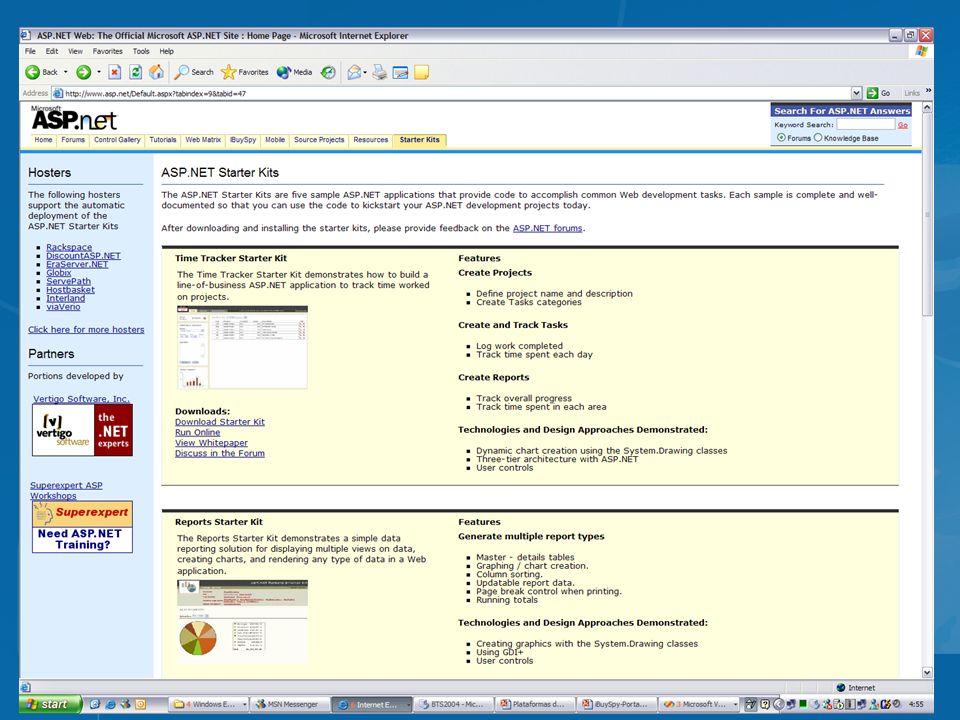Open the Favorites menu
The image size is (960, 720).
(108, 51)
